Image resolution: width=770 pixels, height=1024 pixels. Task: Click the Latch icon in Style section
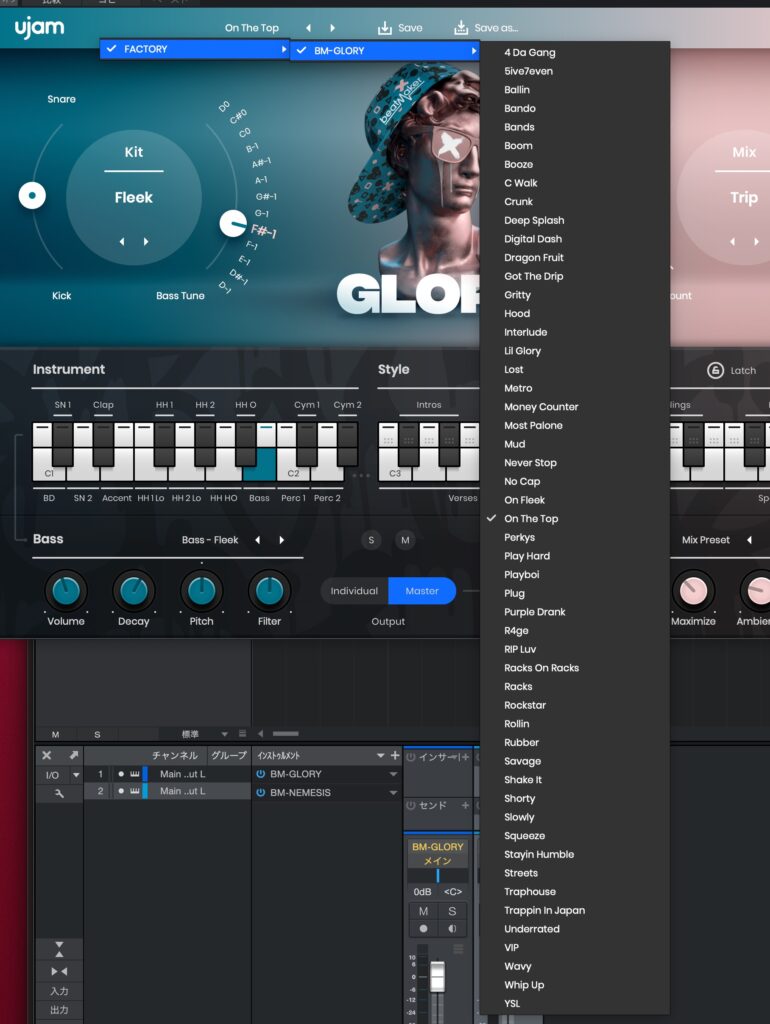click(x=715, y=370)
